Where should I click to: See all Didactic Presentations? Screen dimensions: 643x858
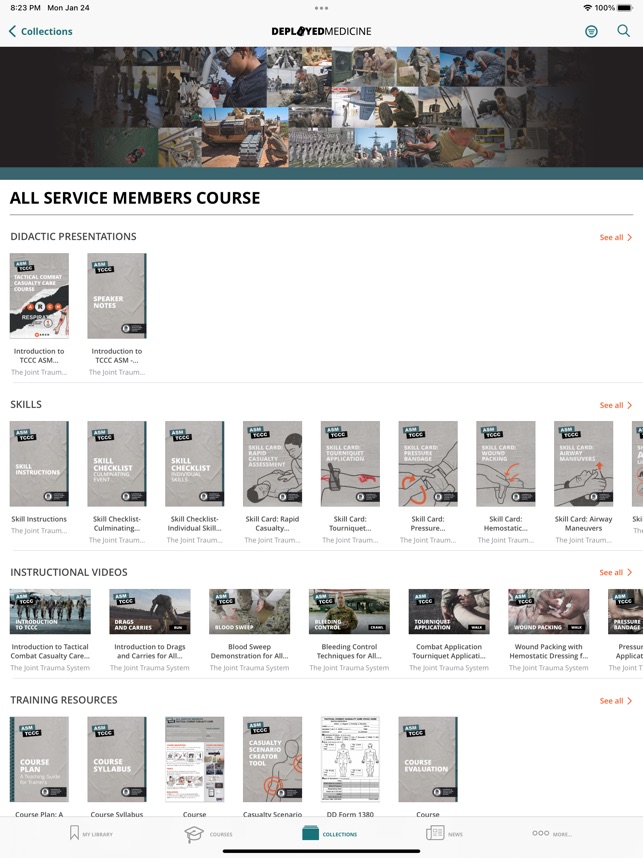tap(616, 237)
